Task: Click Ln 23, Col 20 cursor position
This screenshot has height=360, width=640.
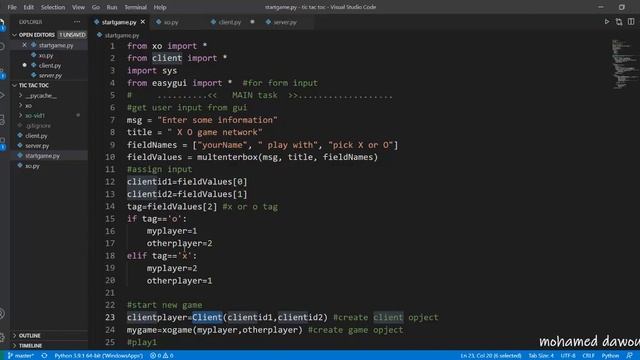Action: pyautogui.click(x=491, y=356)
